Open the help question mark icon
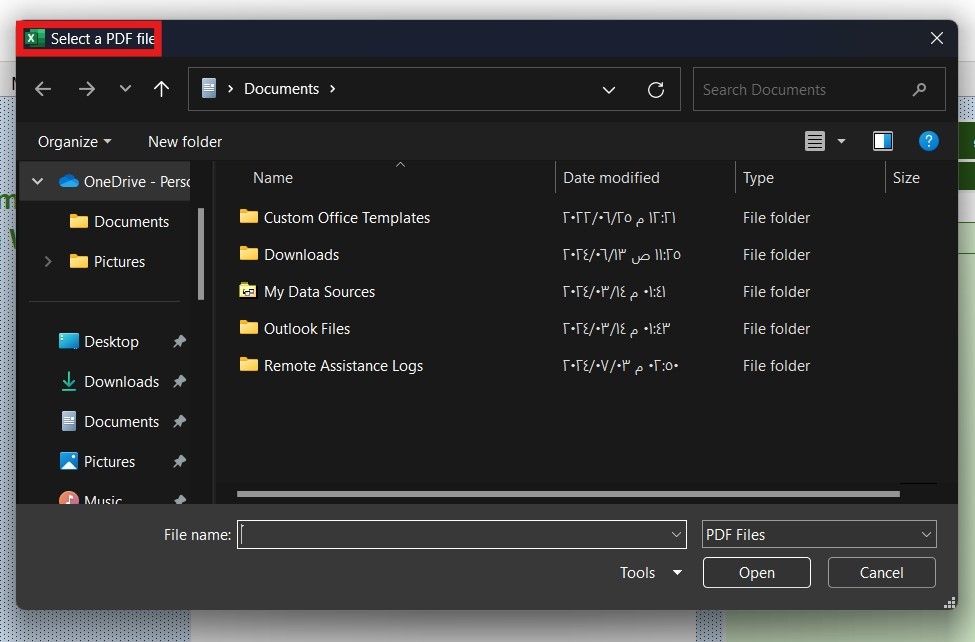The height and width of the screenshot is (642, 975). pyautogui.click(x=928, y=141)
